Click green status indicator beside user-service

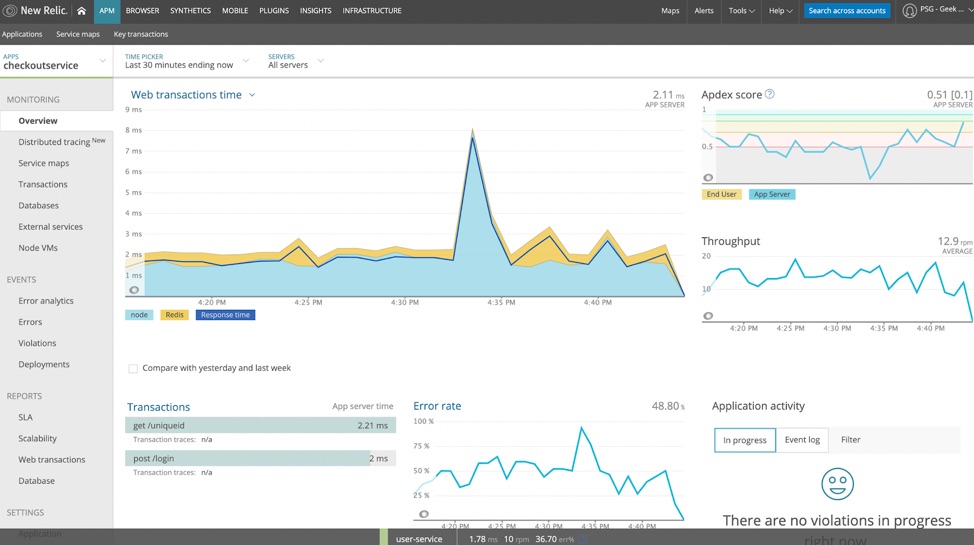click(384, 538)
